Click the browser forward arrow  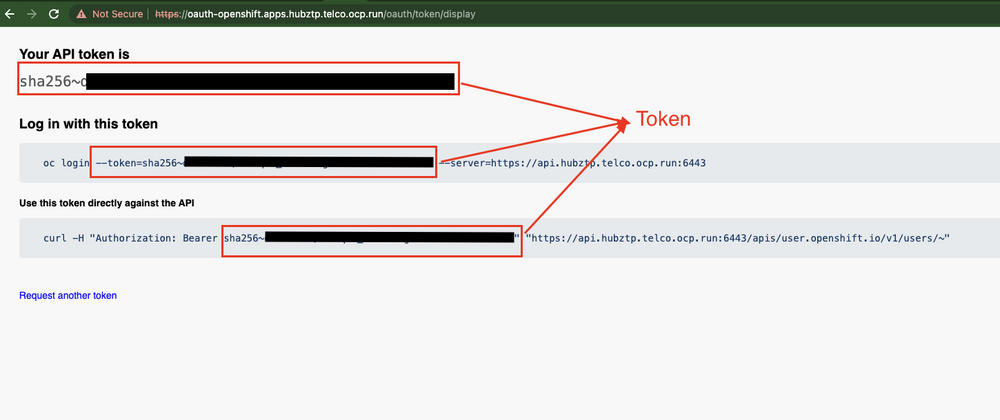[30, 15]
